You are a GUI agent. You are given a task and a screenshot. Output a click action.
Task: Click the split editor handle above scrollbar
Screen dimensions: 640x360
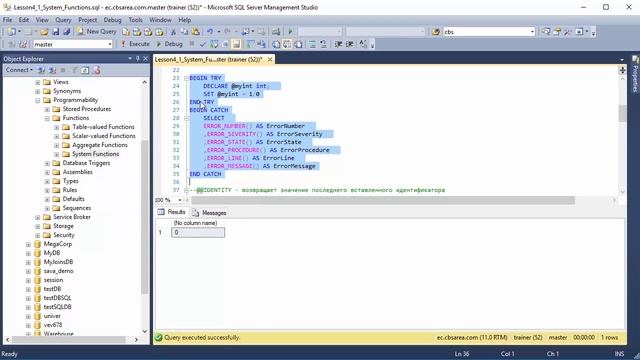coord(622,70)
